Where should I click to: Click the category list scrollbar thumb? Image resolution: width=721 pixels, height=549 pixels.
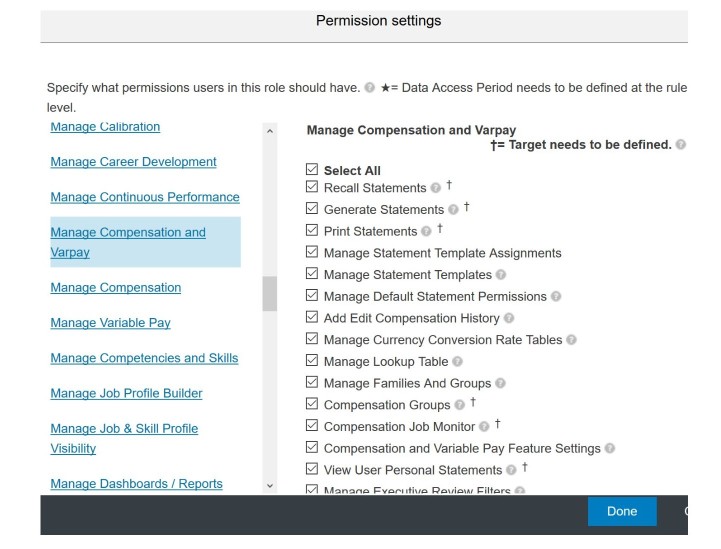click(x=270, y=294)
